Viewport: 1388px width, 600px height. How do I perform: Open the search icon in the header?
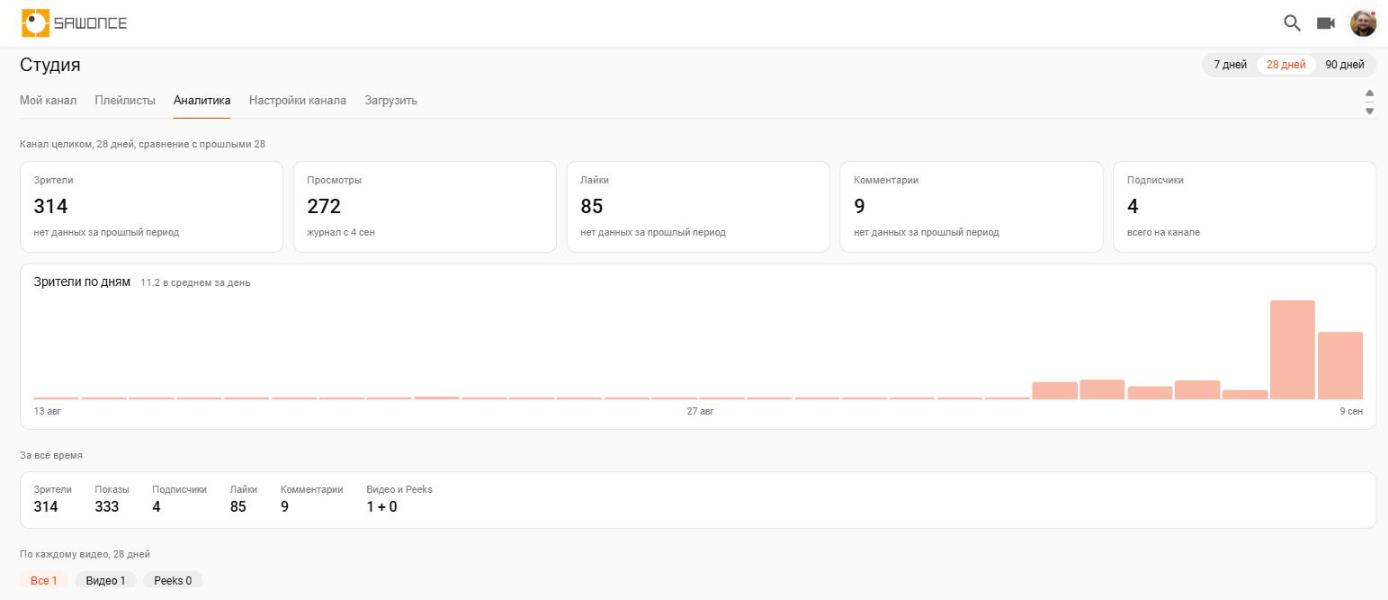tap(1292, 22)
